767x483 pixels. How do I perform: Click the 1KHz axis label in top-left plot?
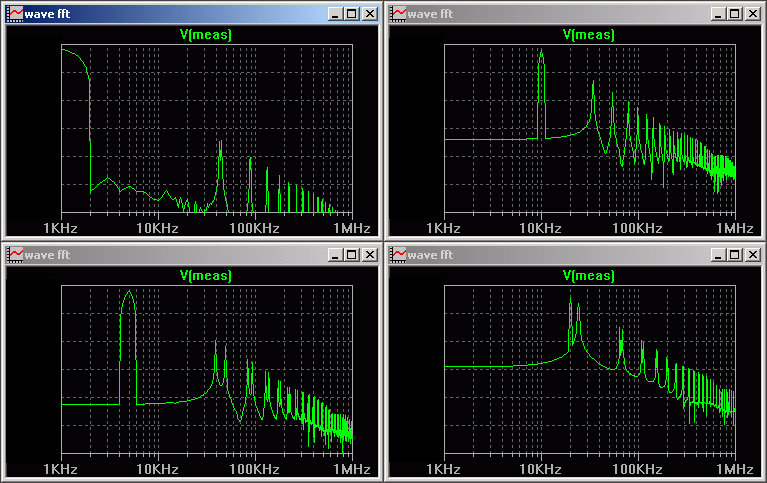coord(60,229)
